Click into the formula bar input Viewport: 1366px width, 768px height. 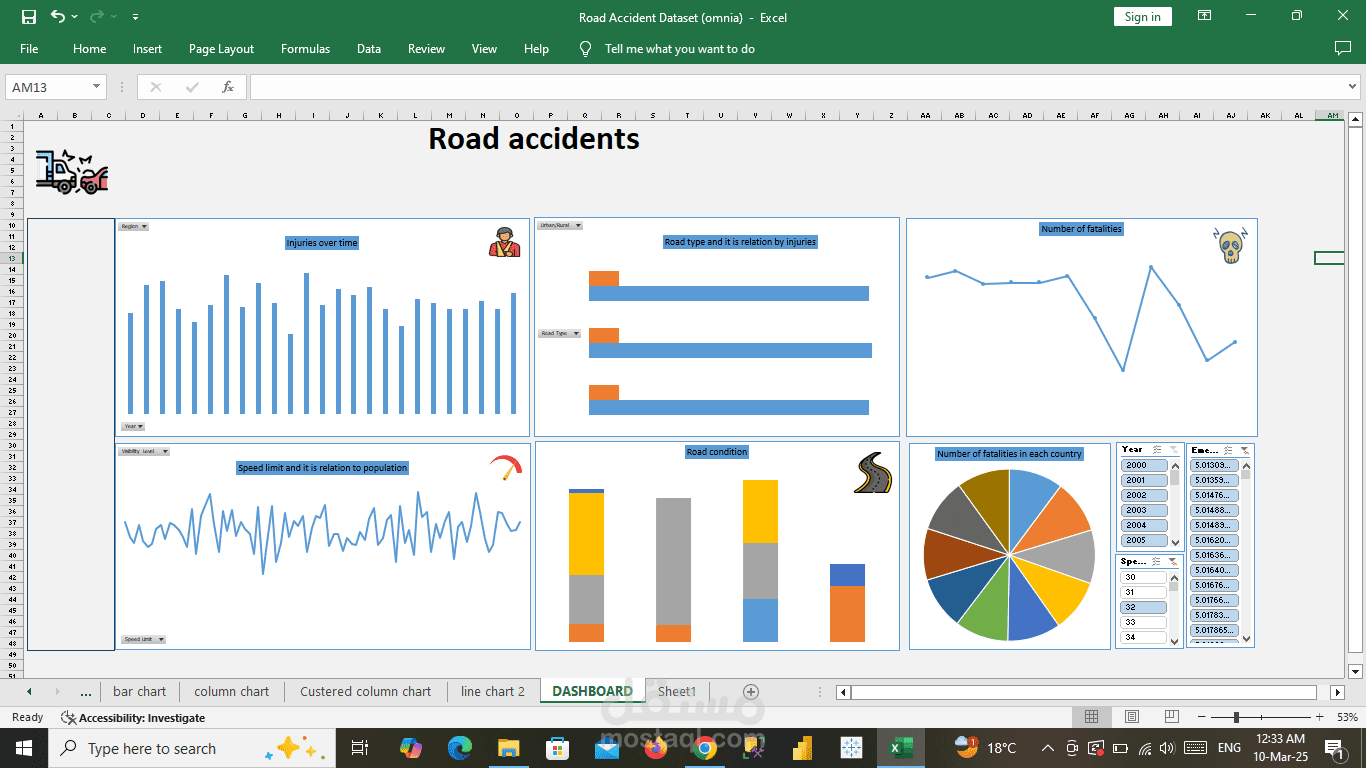(797, 87)
